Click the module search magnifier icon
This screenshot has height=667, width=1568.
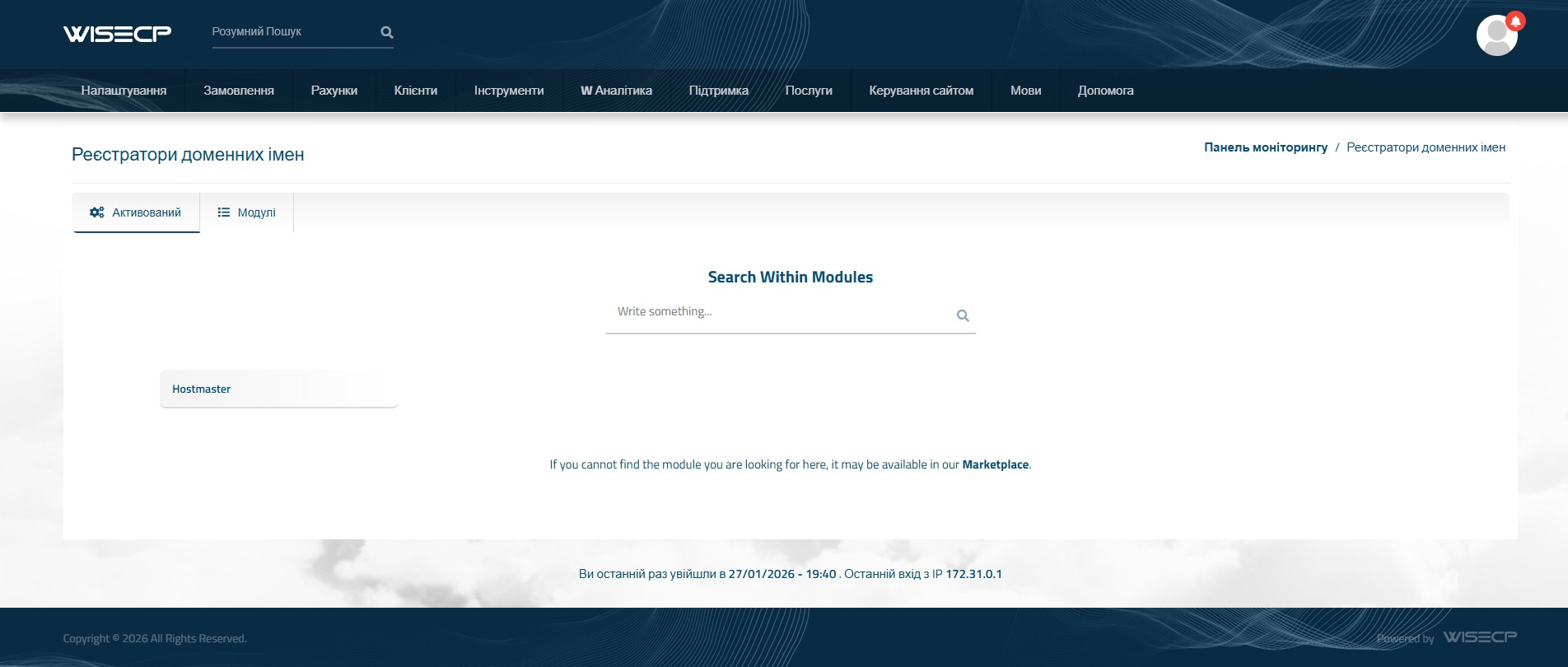click(x=962, y=315)
